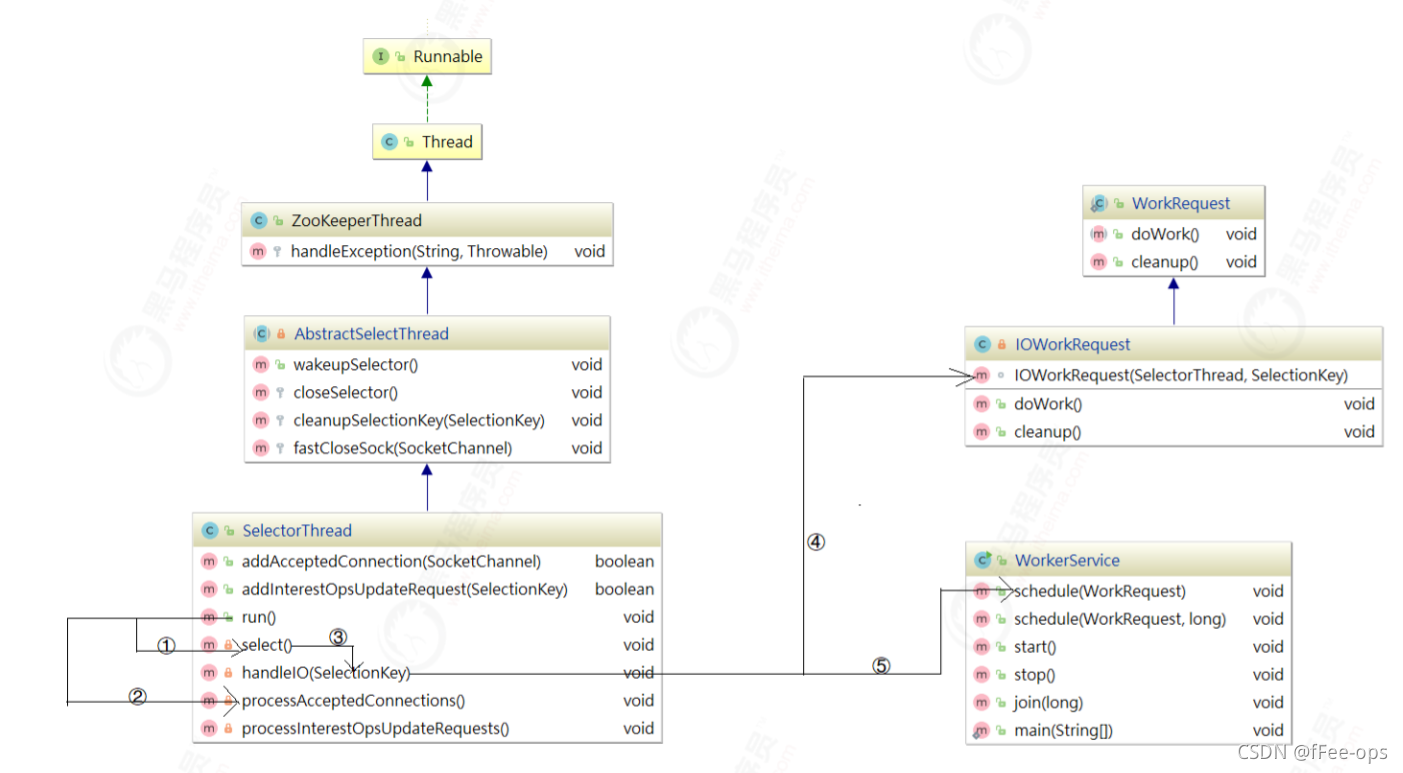Click the method icon on fastCloseSock row

pos(260,449)
